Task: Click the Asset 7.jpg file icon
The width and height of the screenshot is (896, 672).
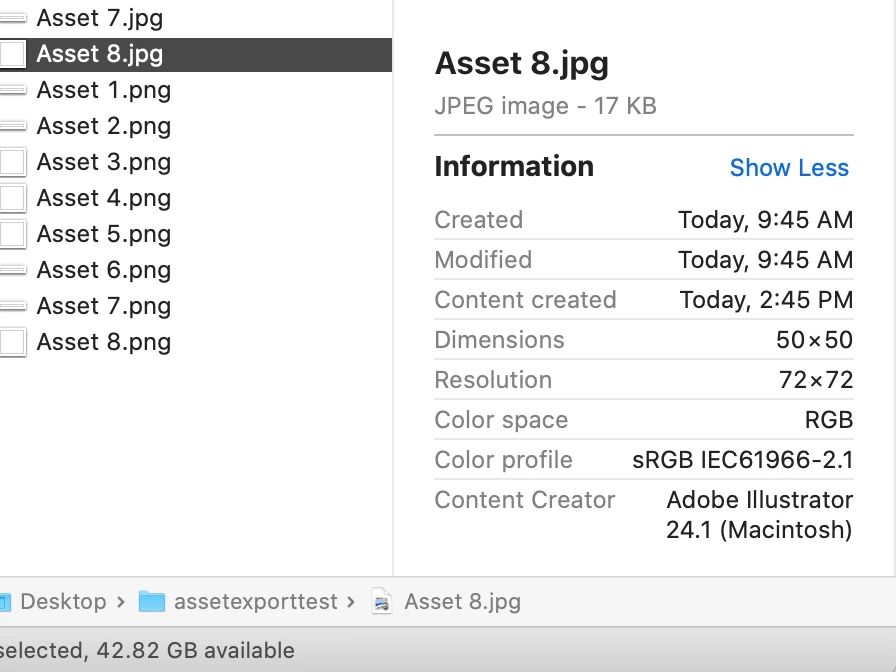Action: pos(12,18)
